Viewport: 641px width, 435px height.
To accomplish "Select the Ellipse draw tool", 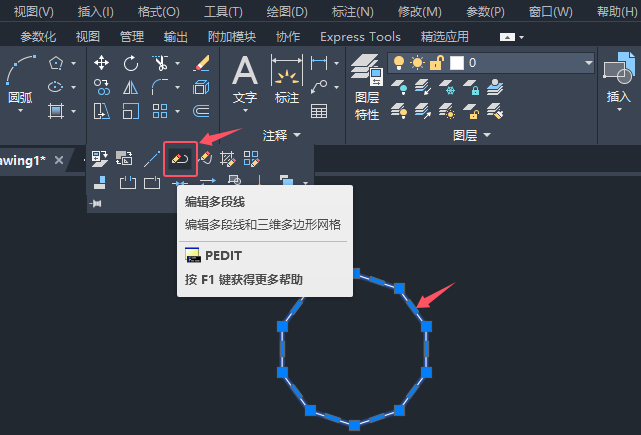I will [x=56, y=87].
